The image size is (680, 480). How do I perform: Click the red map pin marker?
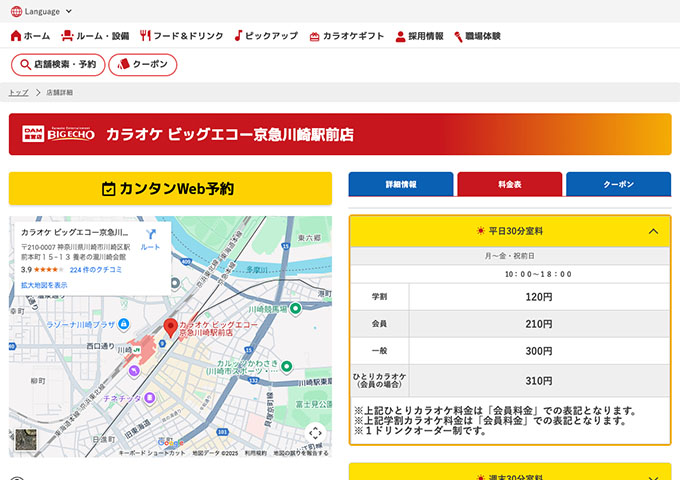[x=170, y=328]
